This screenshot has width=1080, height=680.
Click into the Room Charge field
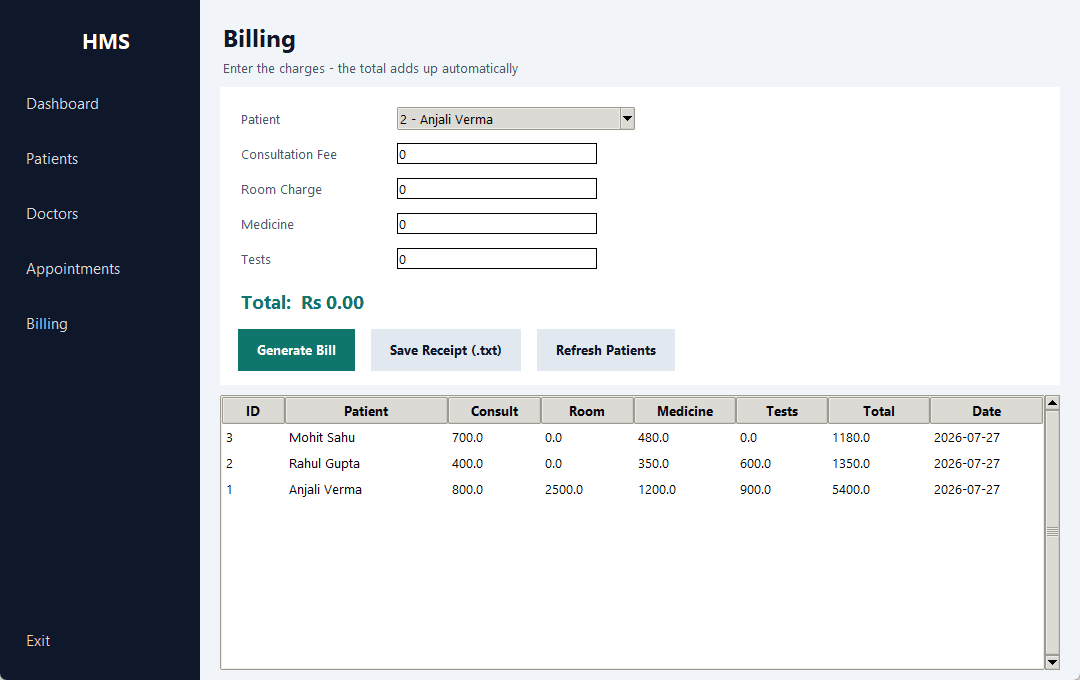[497, 189]
